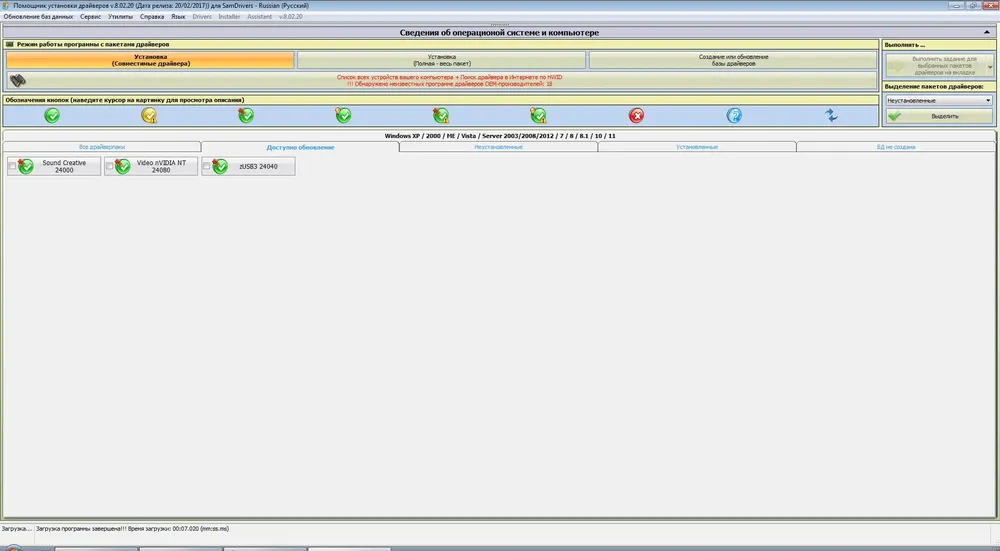Viewport: 1000px width, 551px height.
Task: Expand the arrow beside the Выполнить задание button
Action: tap(990, 66)
